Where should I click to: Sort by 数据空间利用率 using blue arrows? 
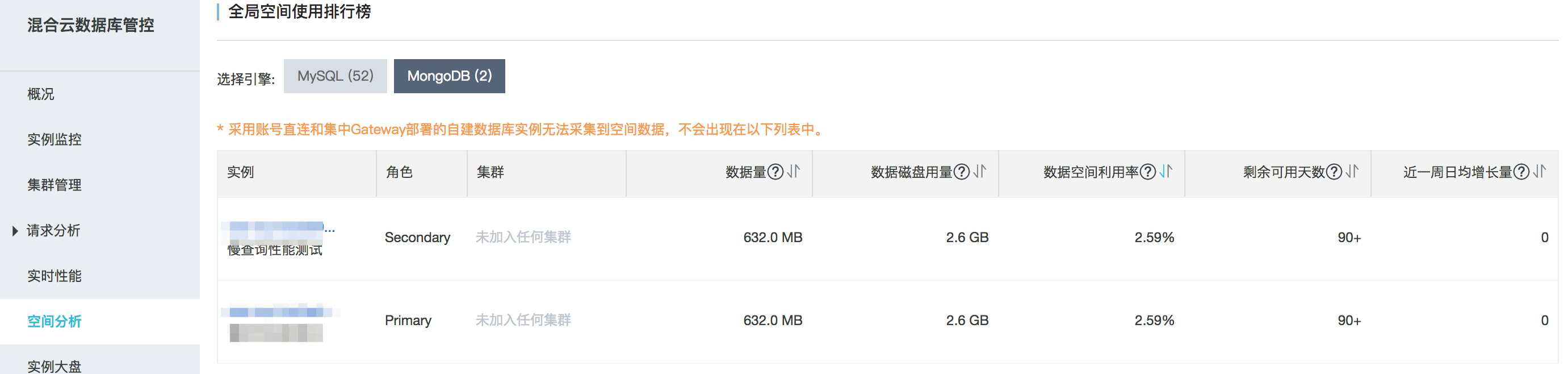tap(1165, 172)
